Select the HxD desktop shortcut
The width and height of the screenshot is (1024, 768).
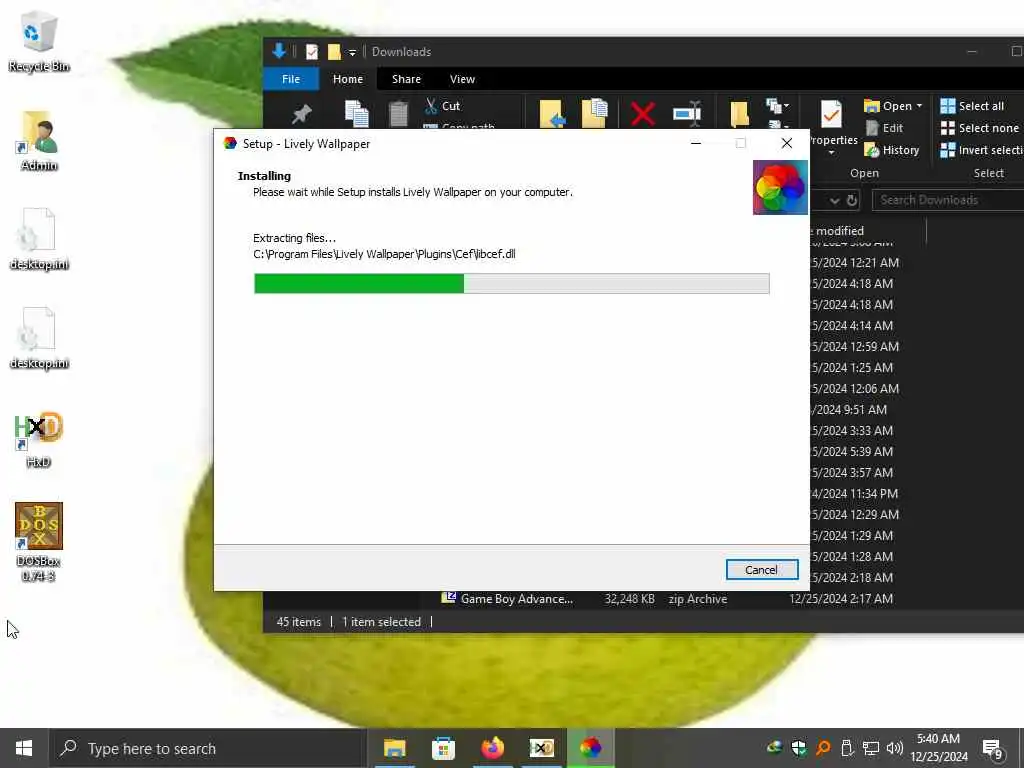[x=39, y=439]
